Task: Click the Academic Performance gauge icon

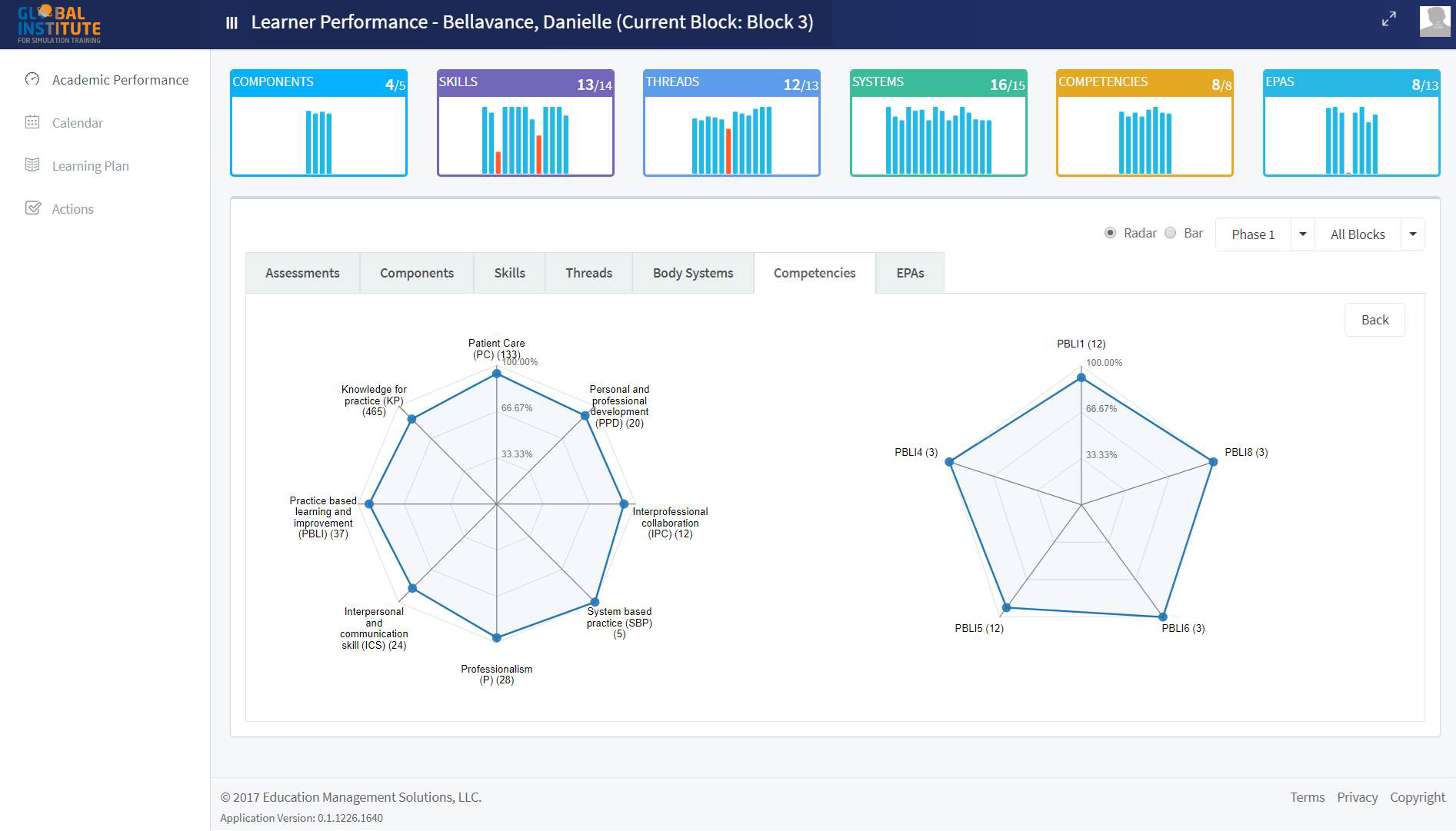Action: 32,79
